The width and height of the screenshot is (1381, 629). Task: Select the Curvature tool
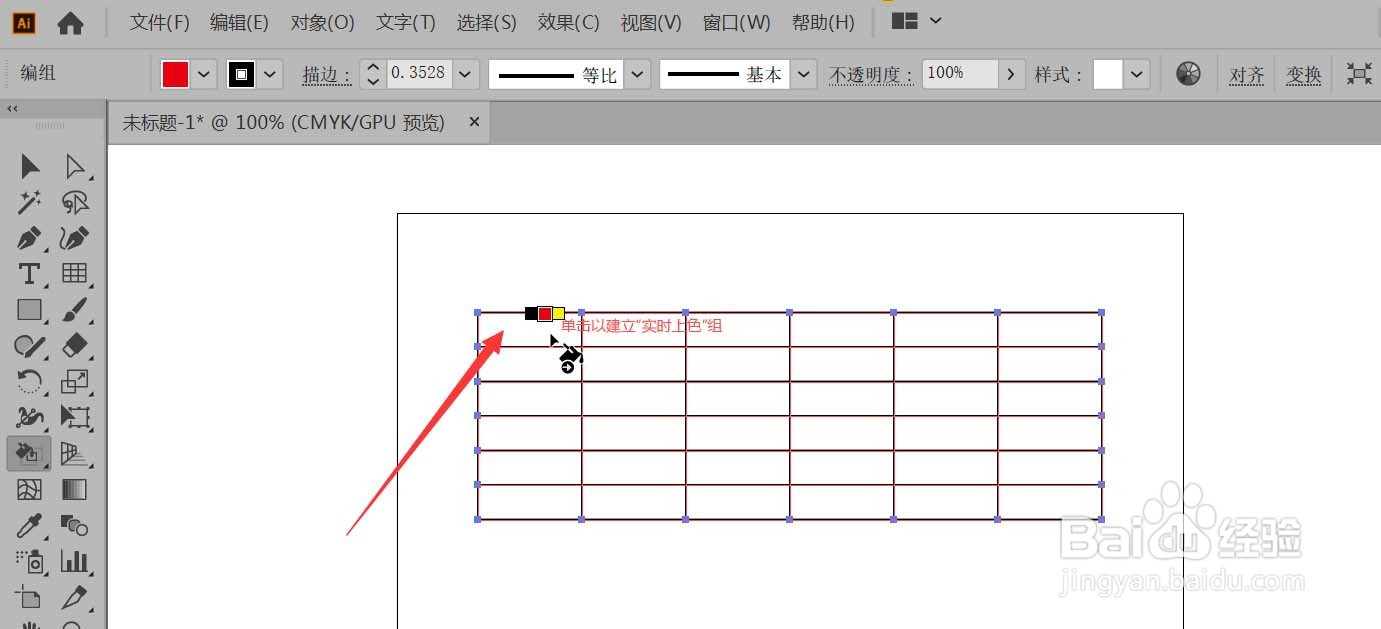click(75, 239)
